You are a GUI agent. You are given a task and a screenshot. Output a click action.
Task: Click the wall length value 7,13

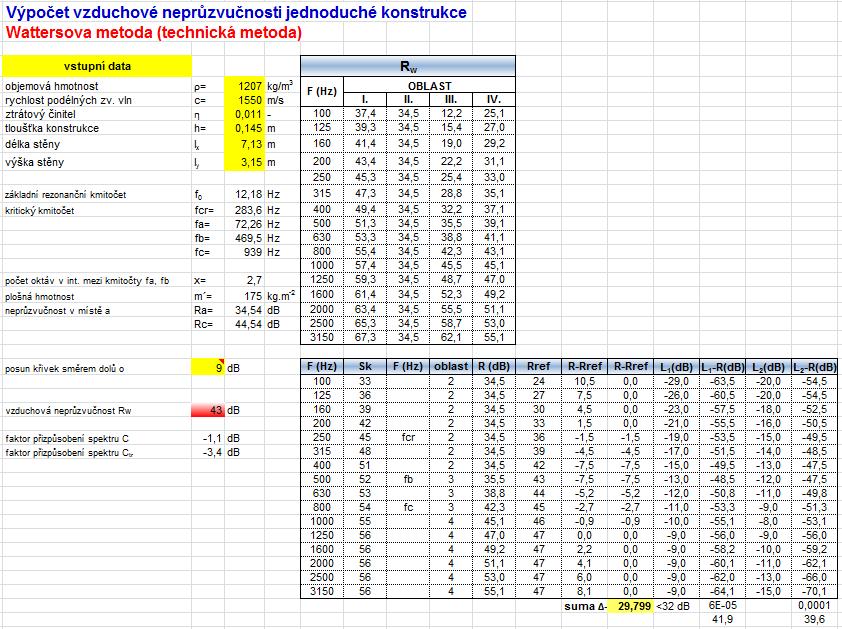tap(244, 144)
